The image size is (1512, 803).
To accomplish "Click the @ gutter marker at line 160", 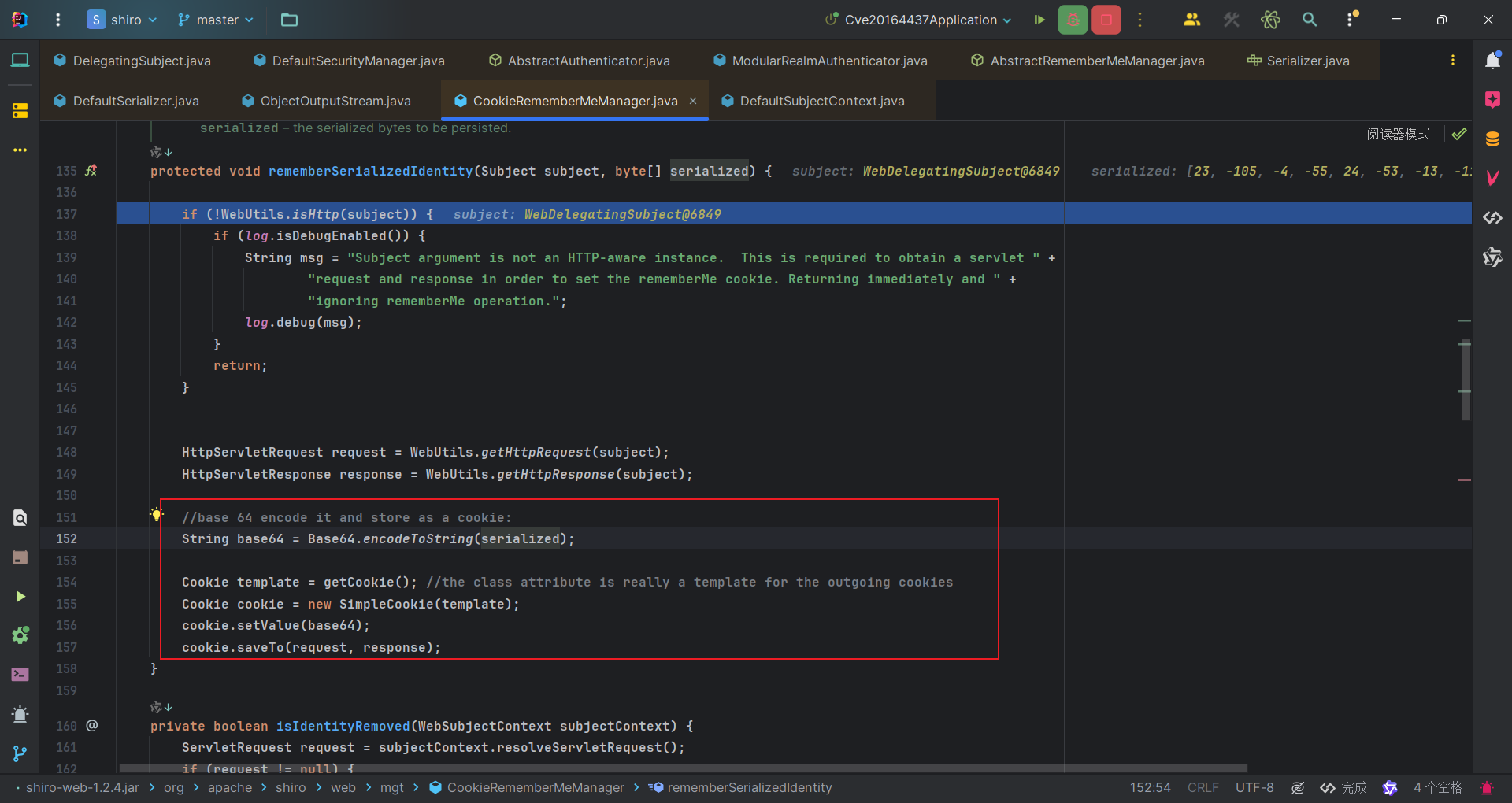I will click(x=92, y=725).
